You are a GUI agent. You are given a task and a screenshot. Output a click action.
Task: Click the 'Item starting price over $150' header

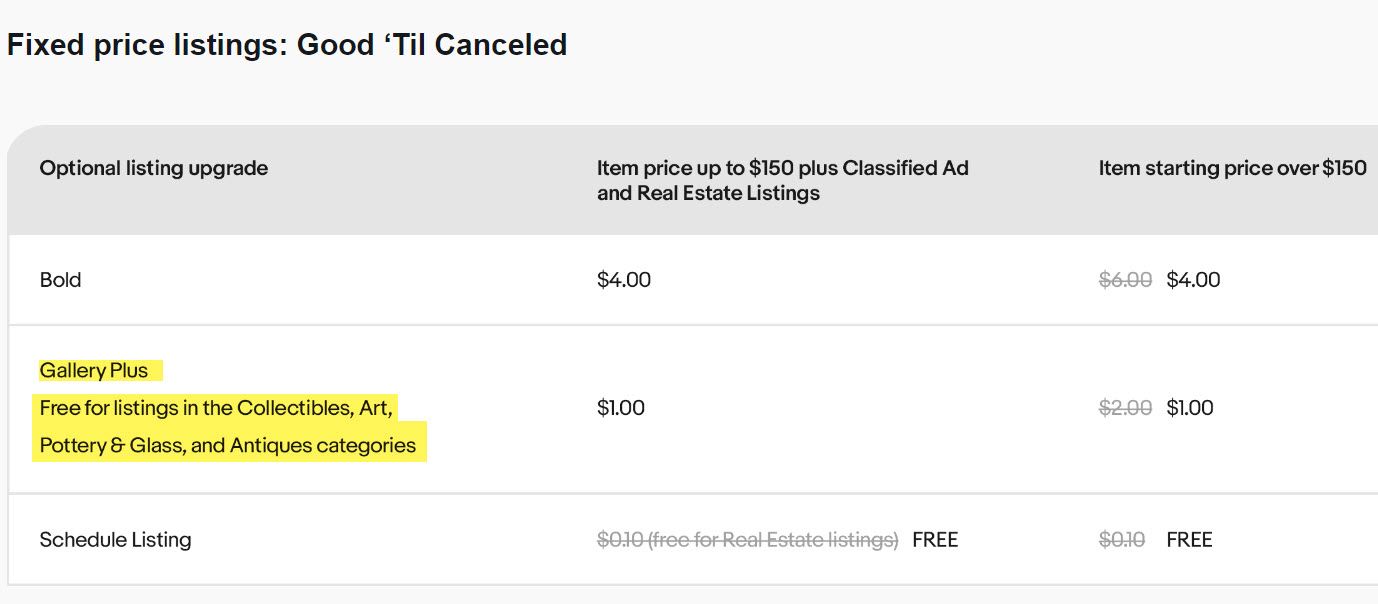[x=1233, y=168]
